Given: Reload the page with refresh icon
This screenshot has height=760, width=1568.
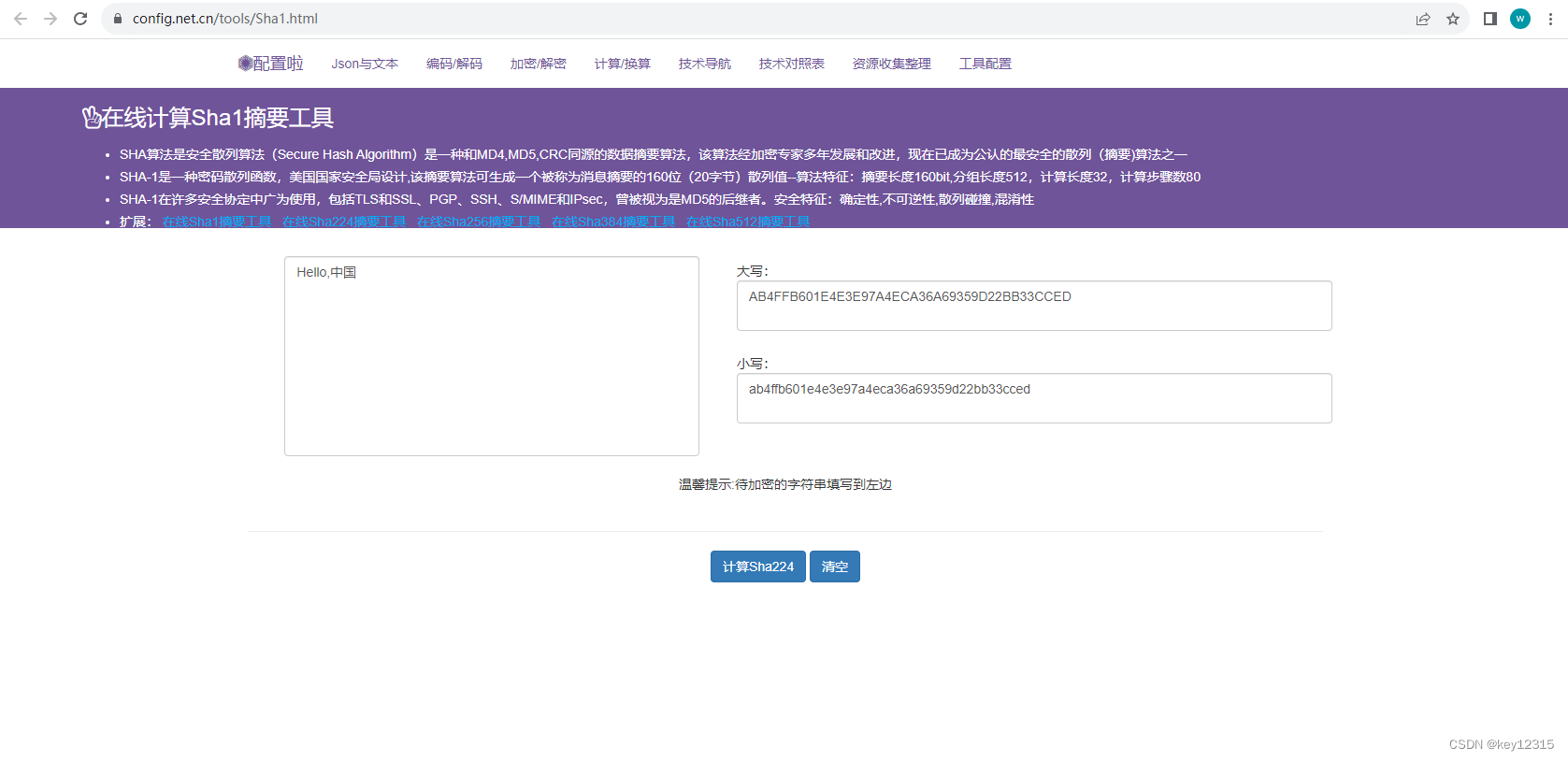Looking at the screenshot, I should tap(80, 19).
